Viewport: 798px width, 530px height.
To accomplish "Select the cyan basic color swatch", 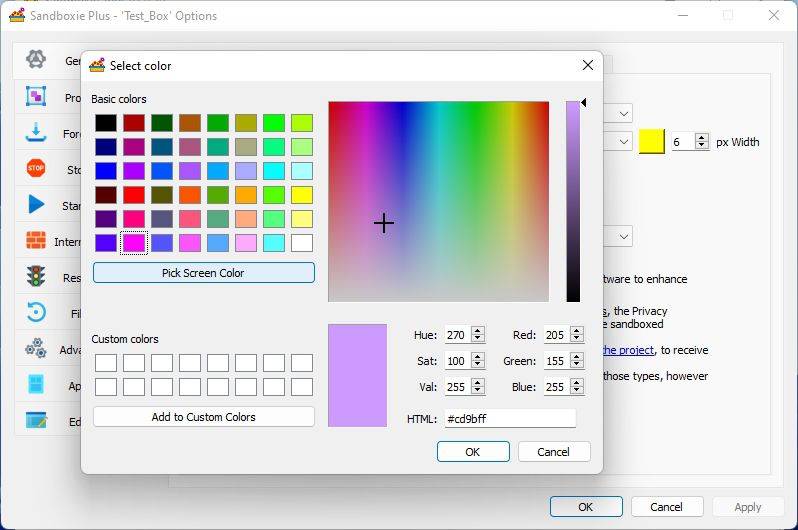I will pos(274,171).
